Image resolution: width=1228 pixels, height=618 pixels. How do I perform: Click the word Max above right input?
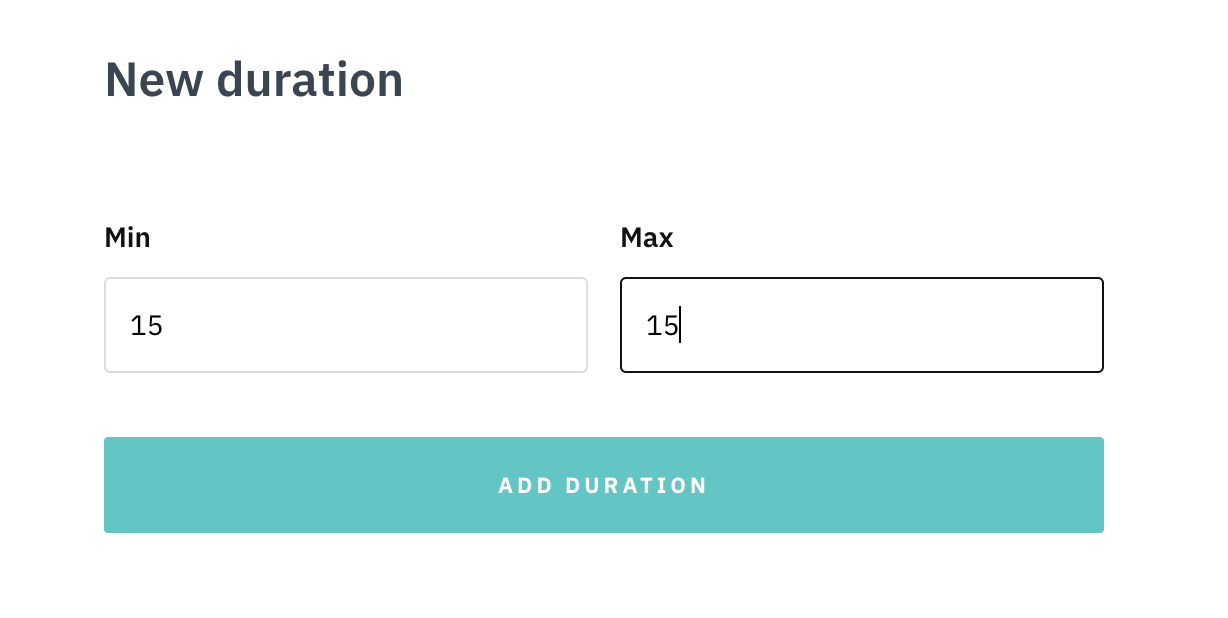(646, 238)
